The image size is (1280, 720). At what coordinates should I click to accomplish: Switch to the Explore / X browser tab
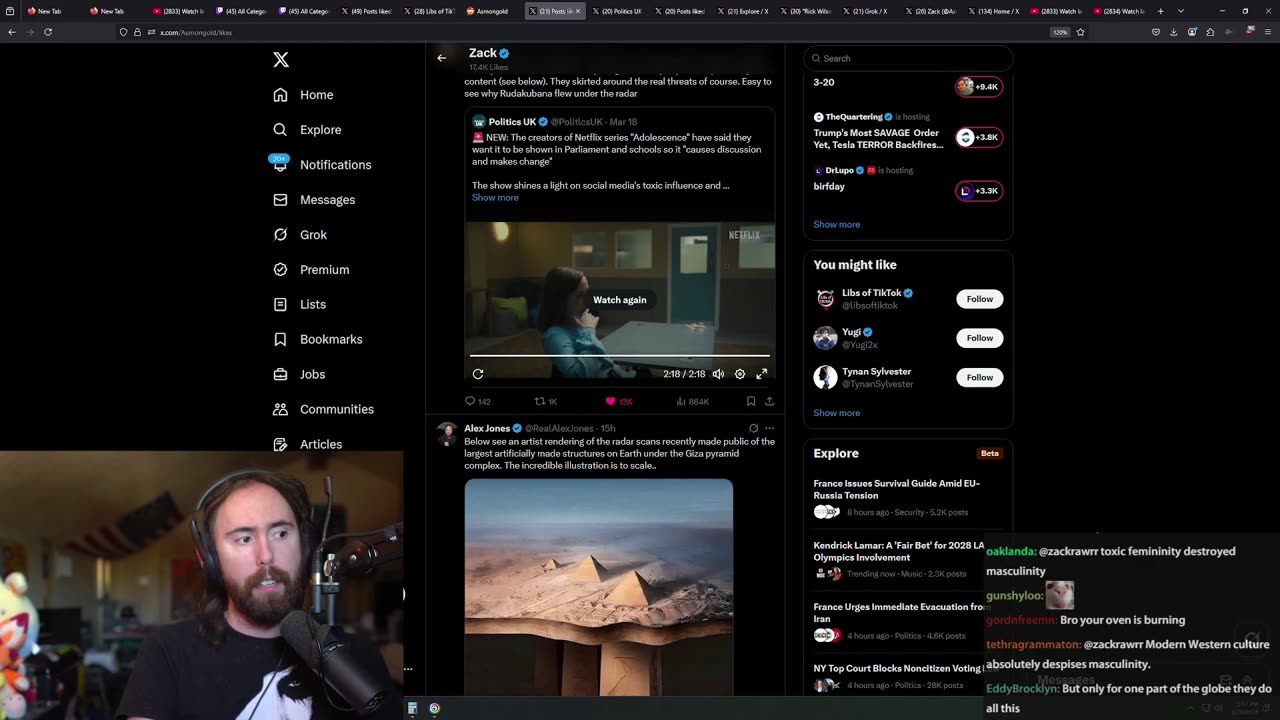point(744,11)
